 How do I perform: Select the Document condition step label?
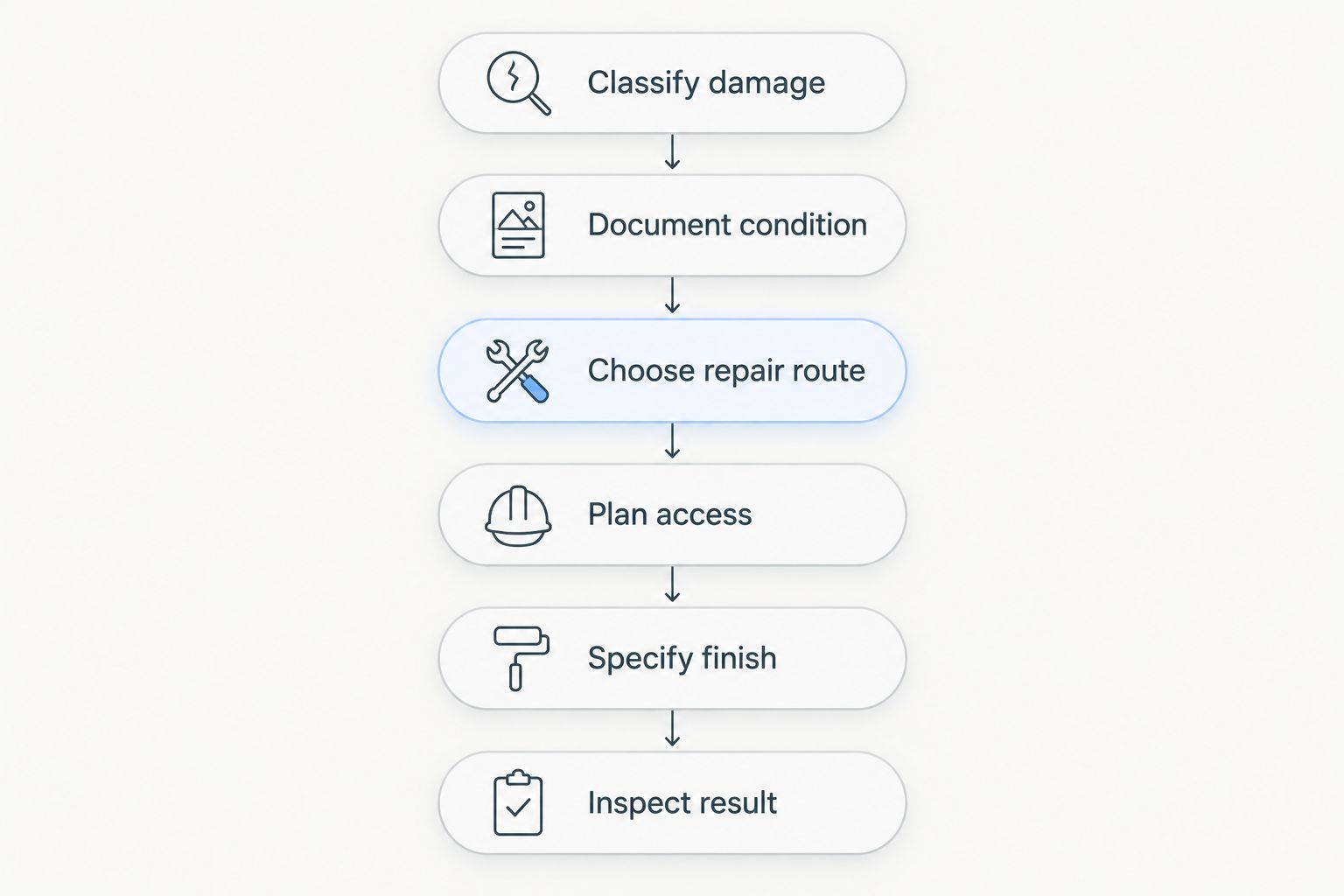click(x=727, y=225)
